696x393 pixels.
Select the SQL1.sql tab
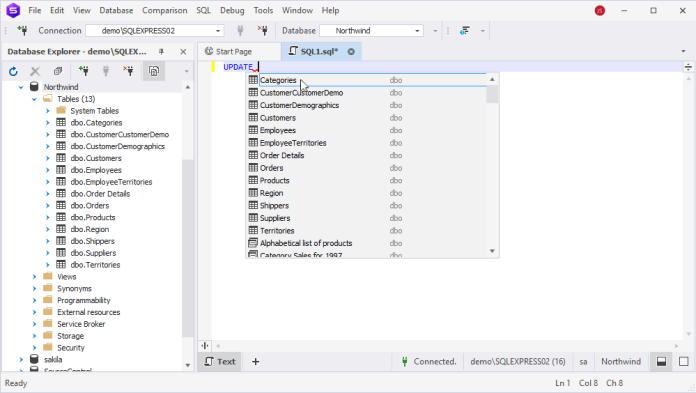[x=319, y=52]
